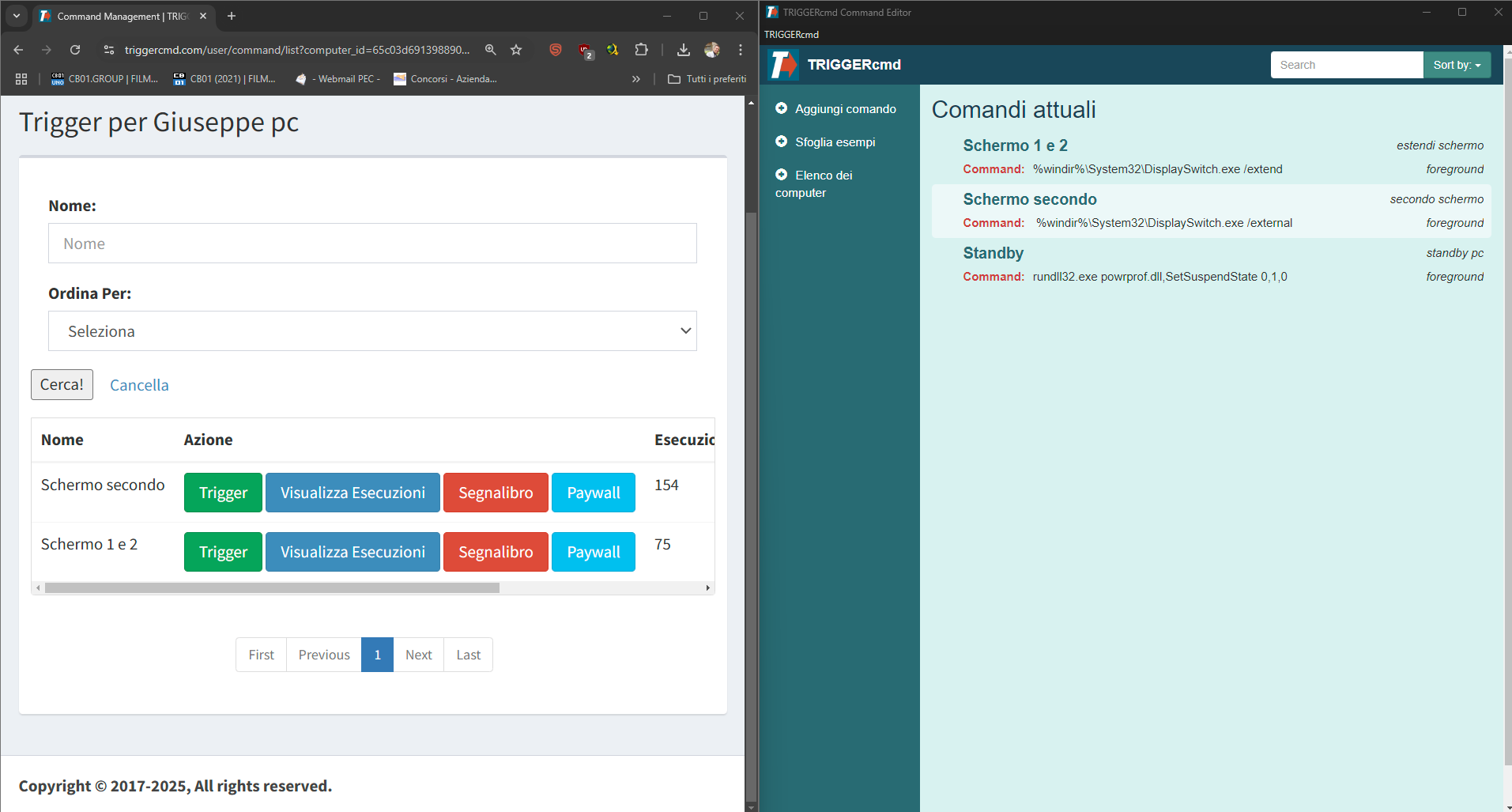Click the zoom magnifier icon in the address bar

[491, 50]
